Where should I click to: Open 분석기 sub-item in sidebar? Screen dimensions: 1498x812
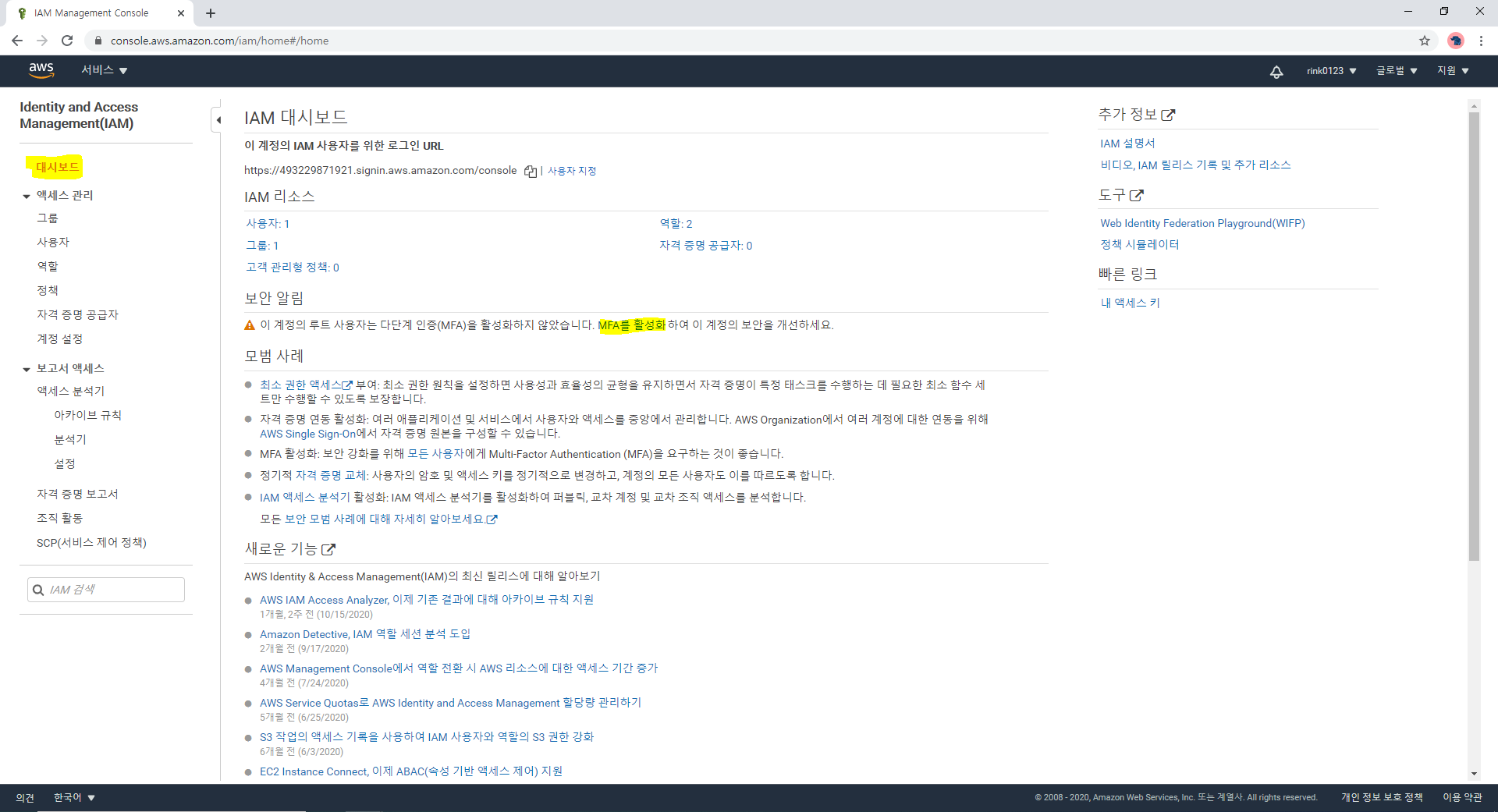tap(70, 440)
